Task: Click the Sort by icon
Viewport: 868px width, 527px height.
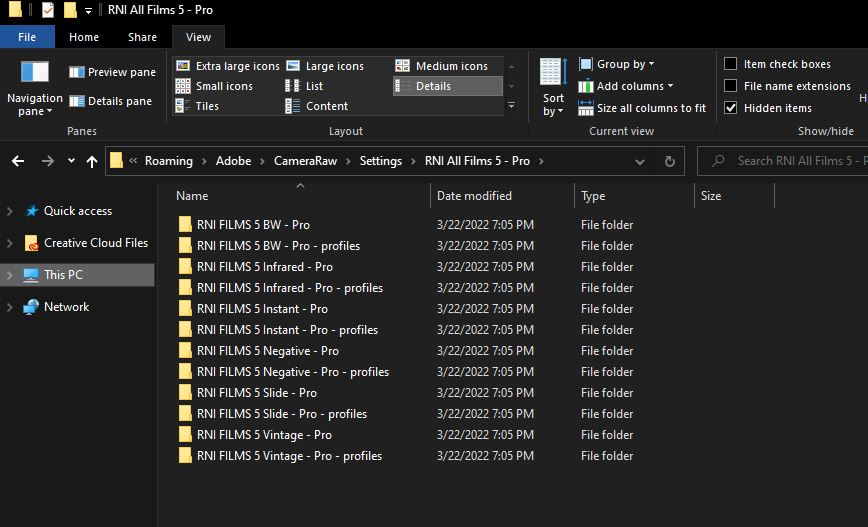Action: (x=553, y=74)
